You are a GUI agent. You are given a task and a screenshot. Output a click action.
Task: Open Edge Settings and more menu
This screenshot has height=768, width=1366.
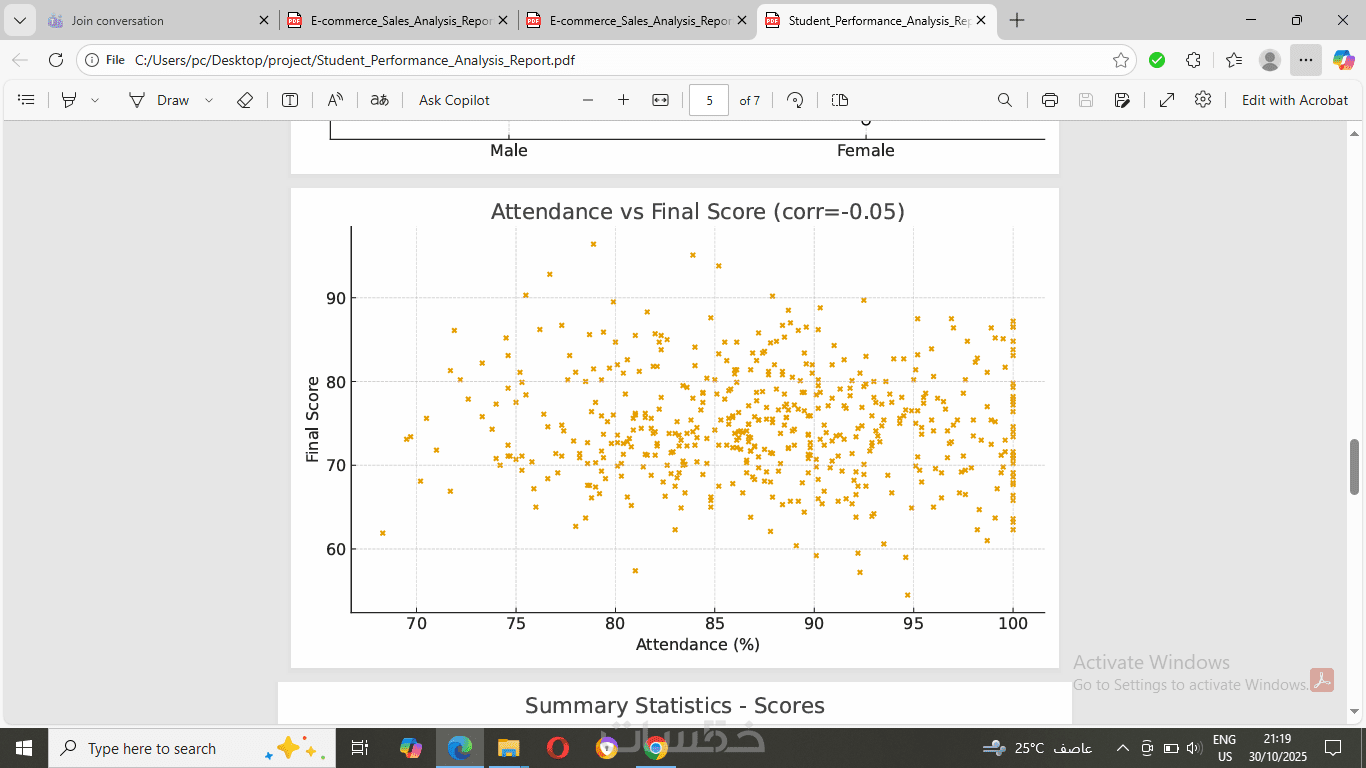1306,60
